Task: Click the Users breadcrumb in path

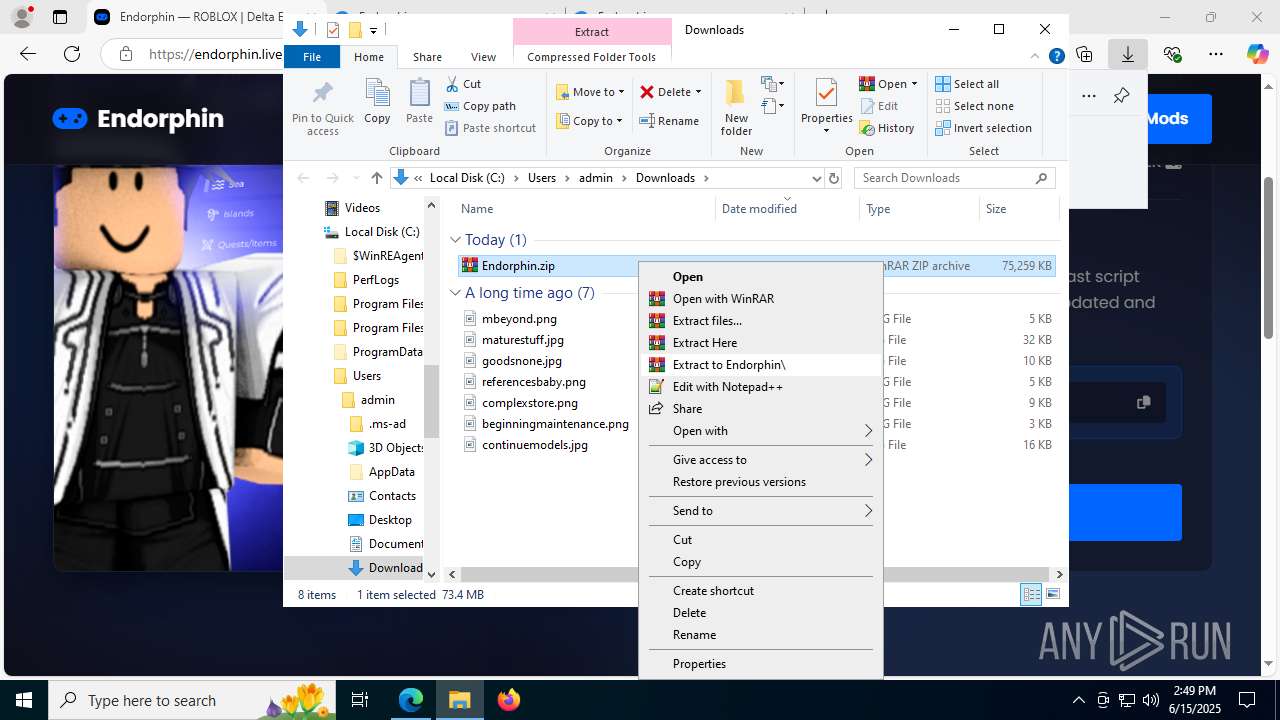Action: pos(541,178)
